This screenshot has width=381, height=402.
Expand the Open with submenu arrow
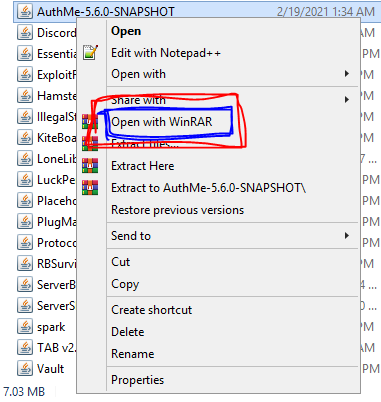point(347,74)
